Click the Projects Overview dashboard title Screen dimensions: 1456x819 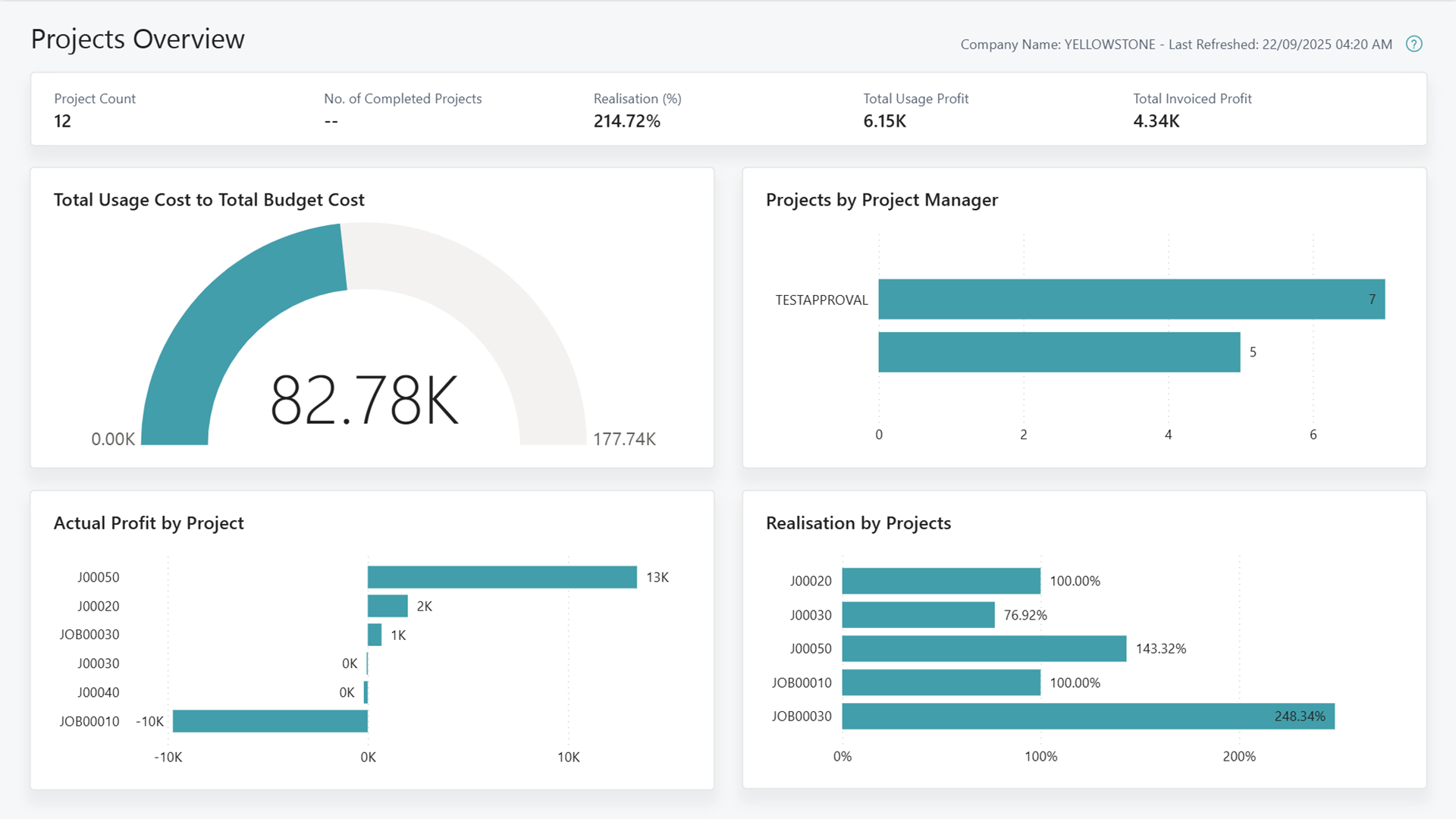137,38
